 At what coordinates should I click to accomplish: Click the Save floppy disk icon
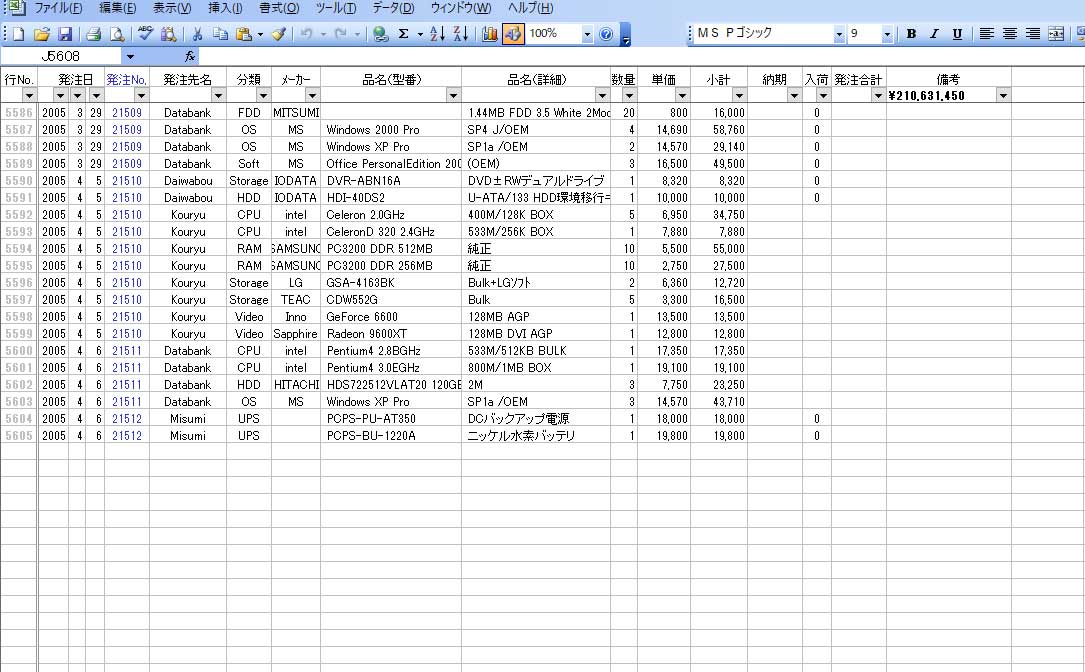(x=64, y=34)
